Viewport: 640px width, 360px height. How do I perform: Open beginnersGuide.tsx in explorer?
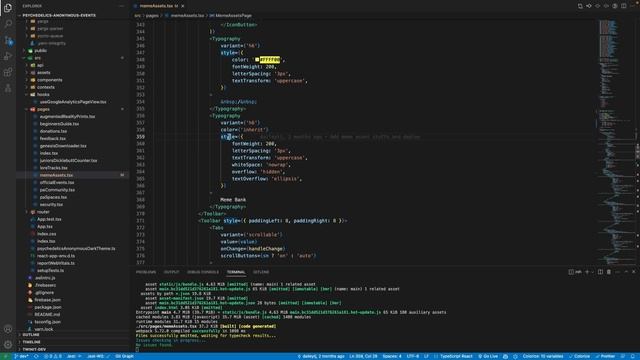tap(60, 124)
